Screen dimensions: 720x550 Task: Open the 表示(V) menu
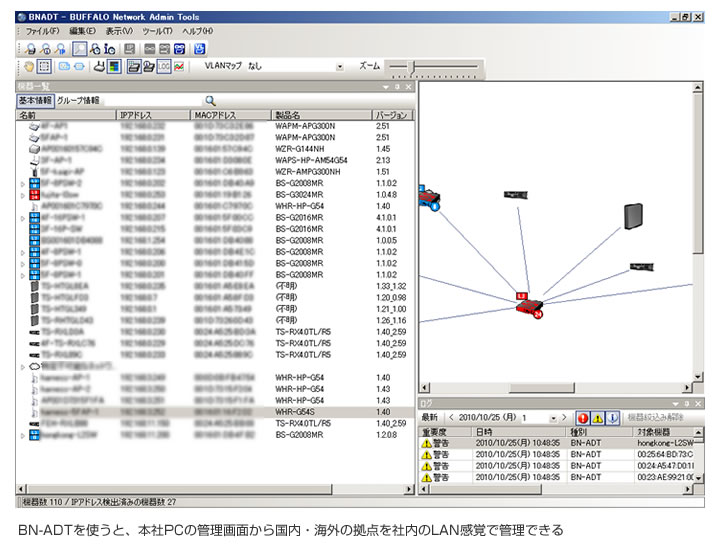coord(119,31)
